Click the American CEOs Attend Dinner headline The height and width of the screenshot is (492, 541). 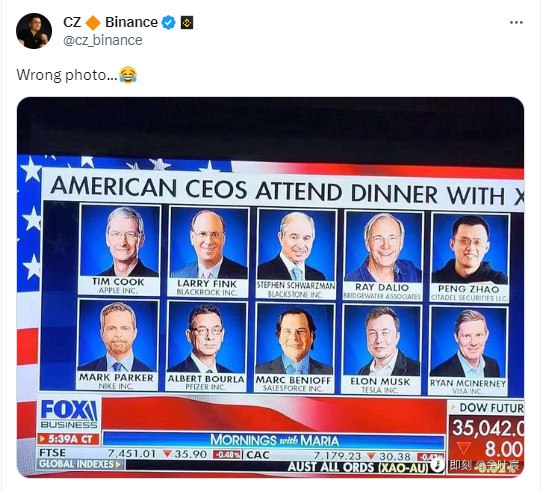coord(287,190)
